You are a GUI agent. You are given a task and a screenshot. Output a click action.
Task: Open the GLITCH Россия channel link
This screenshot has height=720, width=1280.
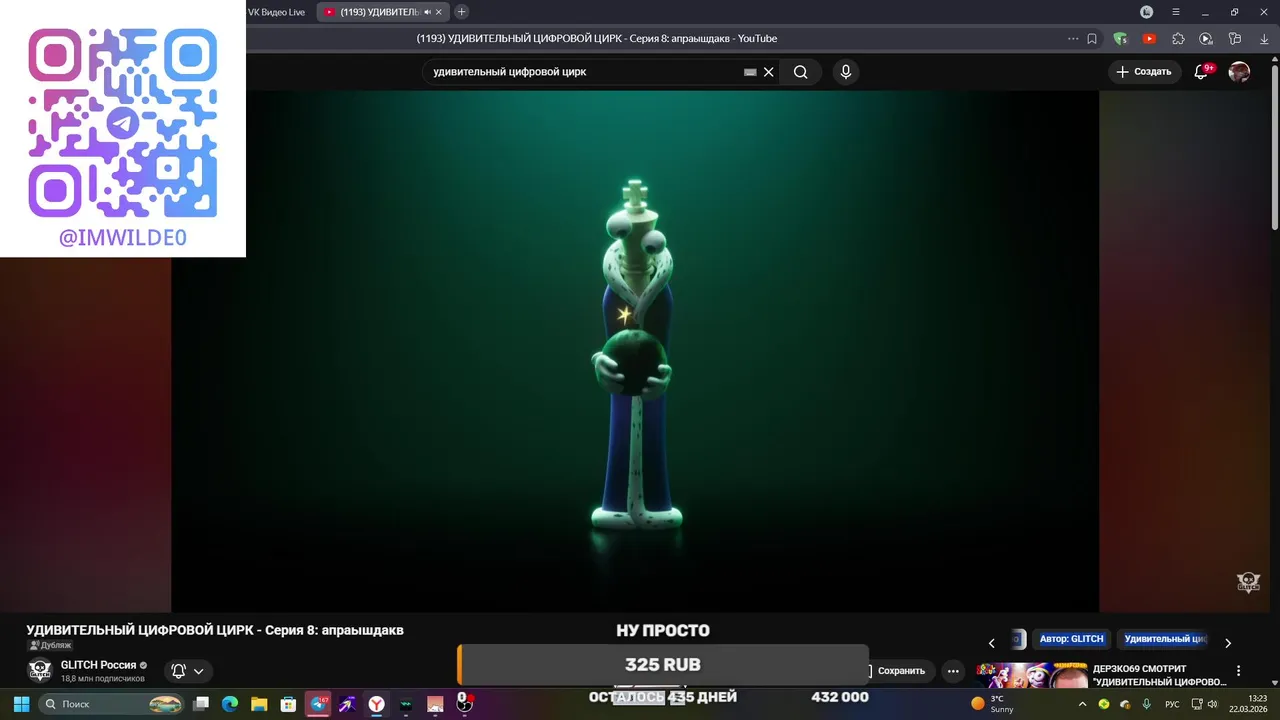(98, 665)
